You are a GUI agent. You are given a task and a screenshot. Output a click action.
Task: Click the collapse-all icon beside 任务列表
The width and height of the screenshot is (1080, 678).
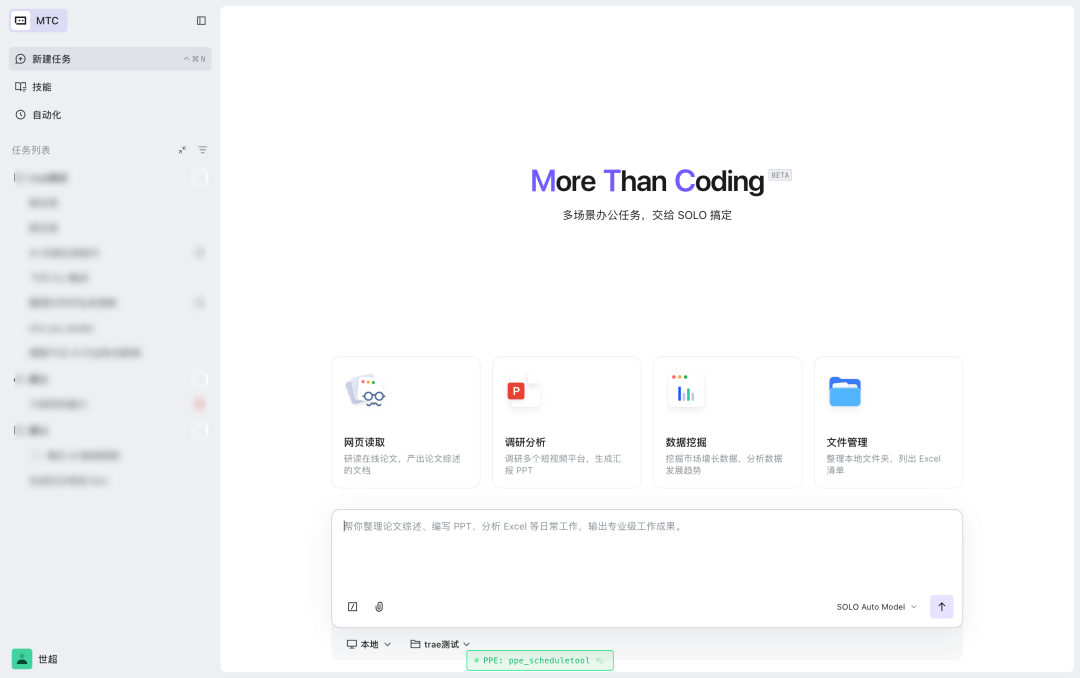click(182, 150)
